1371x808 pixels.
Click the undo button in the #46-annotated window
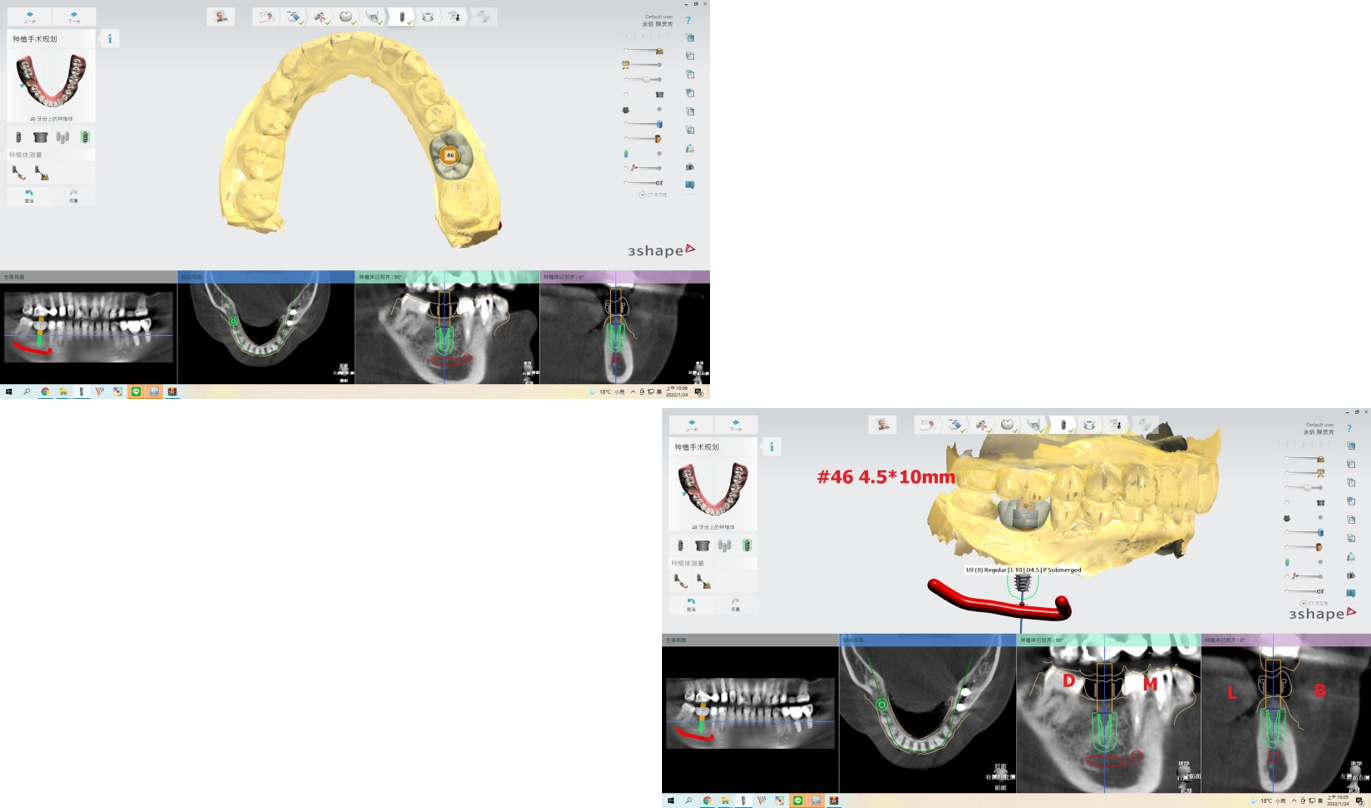[691, 604]
